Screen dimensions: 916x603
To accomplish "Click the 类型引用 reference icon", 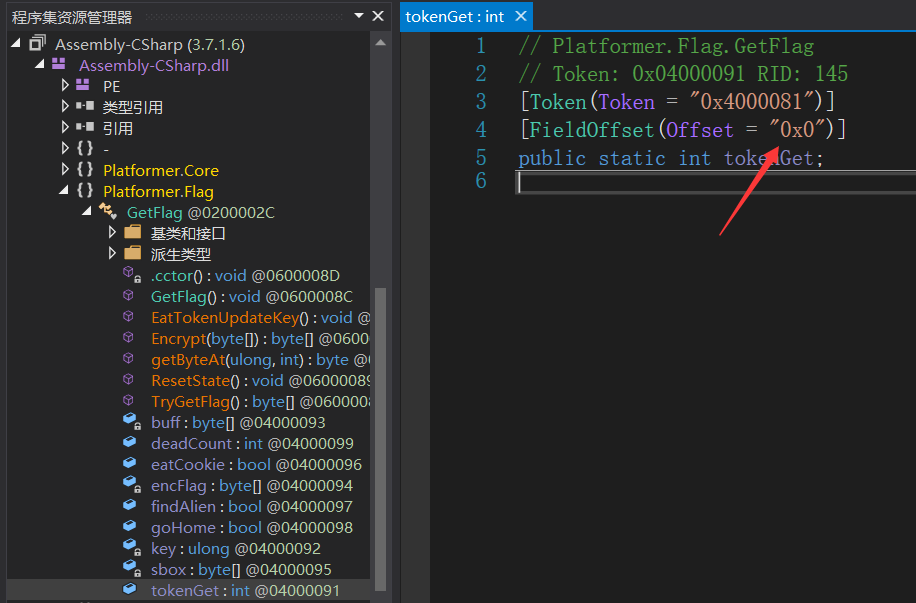I will [85, 106].
